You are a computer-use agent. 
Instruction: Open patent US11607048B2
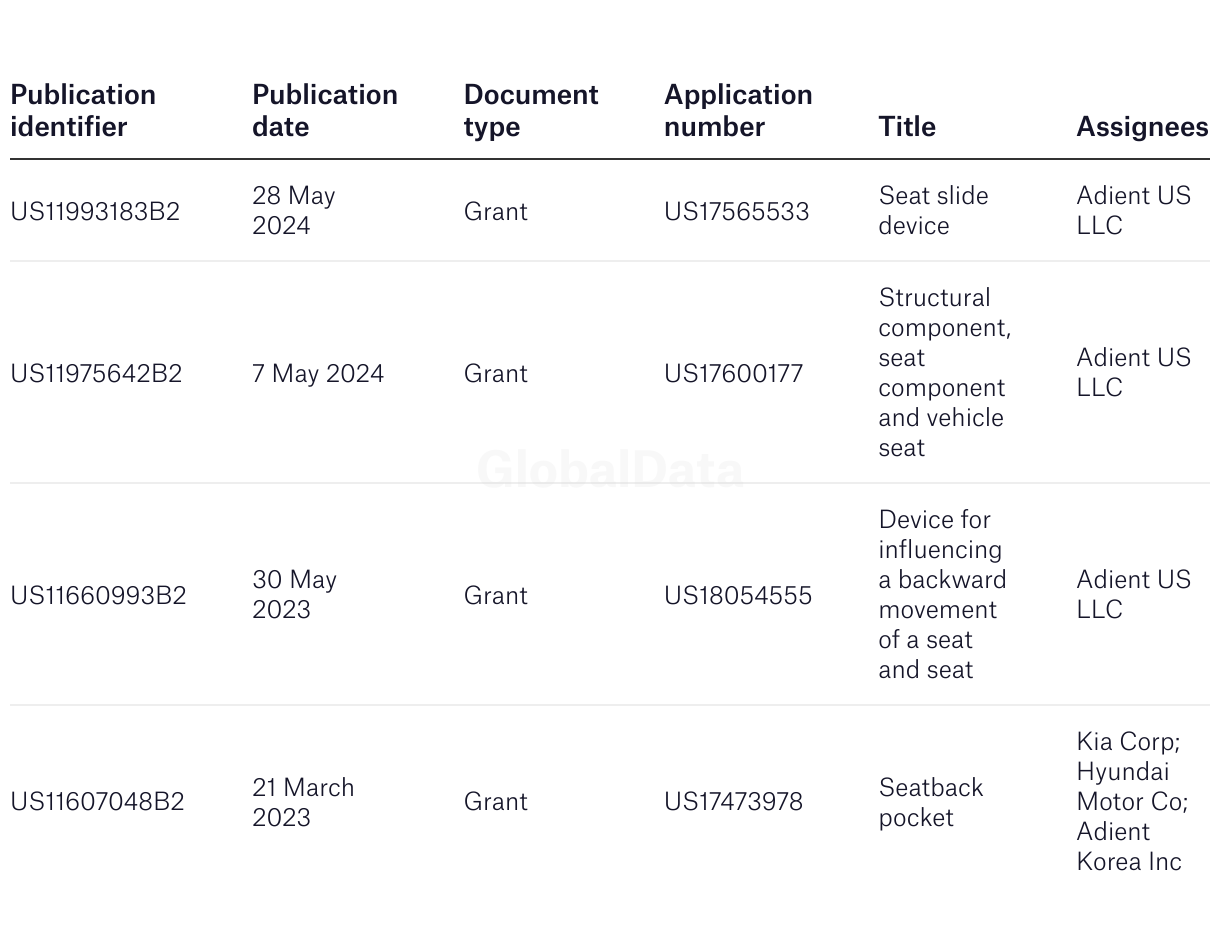click(97, 801)
